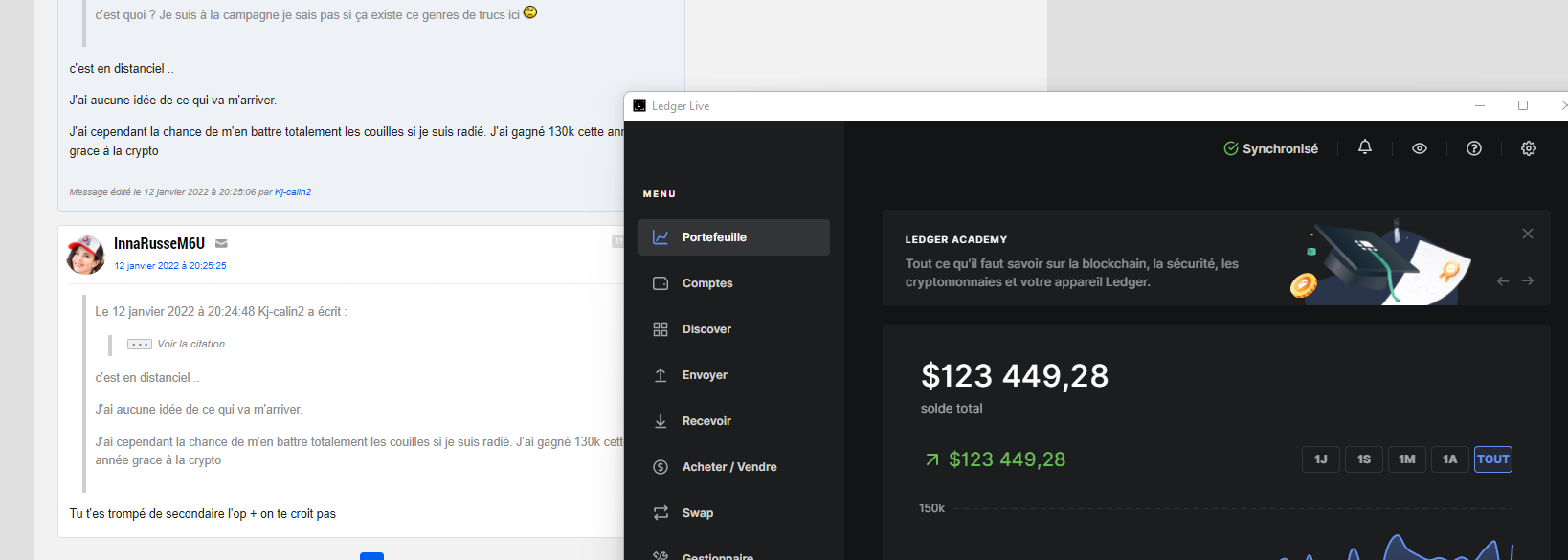Go to next Ledger Academy slide
The height and width of the screenshot is (560, 1568).
1528,280
